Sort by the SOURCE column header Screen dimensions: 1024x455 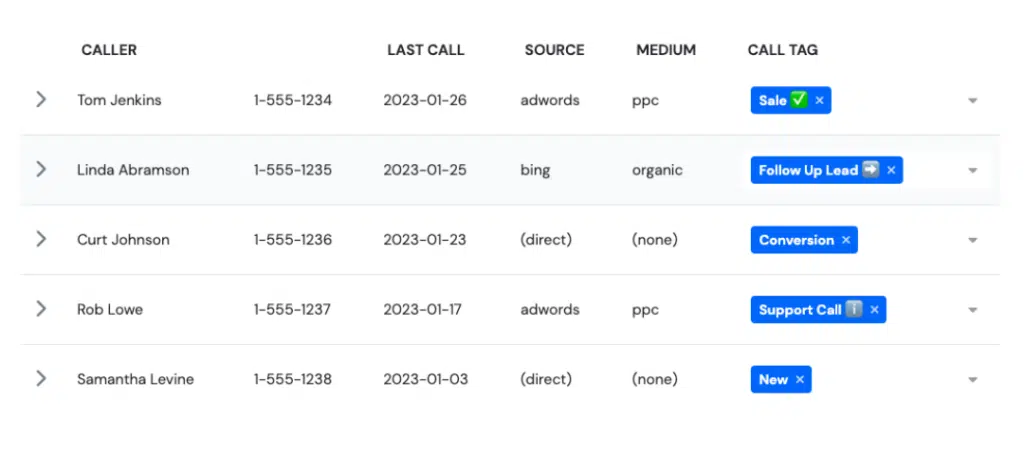pyautogui.click(x=554, y=50)
